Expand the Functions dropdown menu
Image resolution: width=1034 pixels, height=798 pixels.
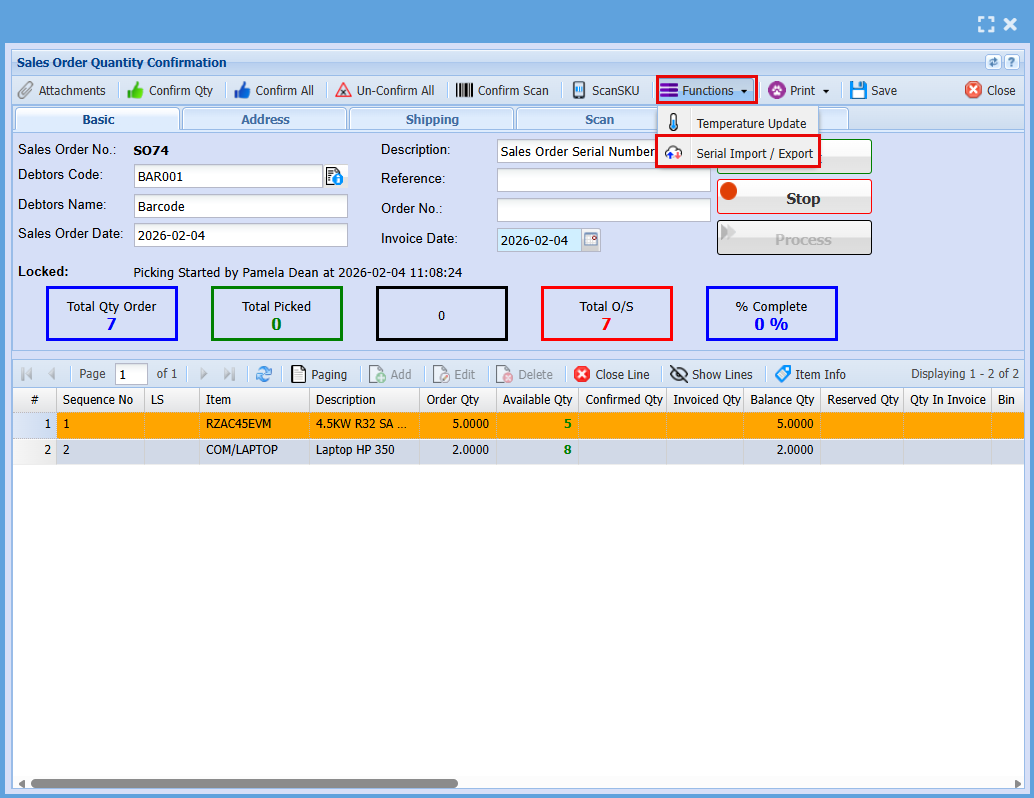[x=706, y=90]
